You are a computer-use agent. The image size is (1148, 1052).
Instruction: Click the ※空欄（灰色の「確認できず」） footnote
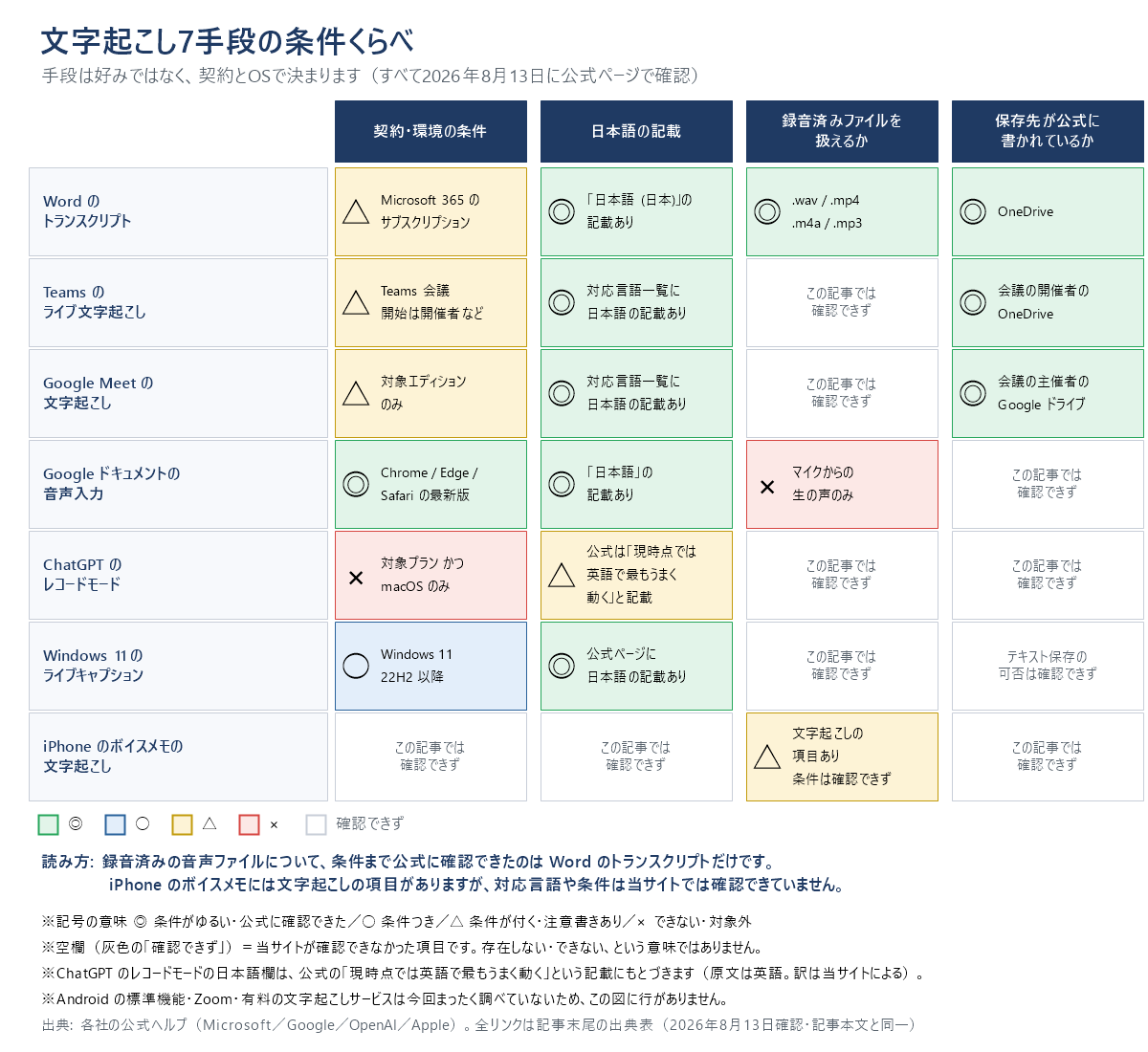point(402,948)
